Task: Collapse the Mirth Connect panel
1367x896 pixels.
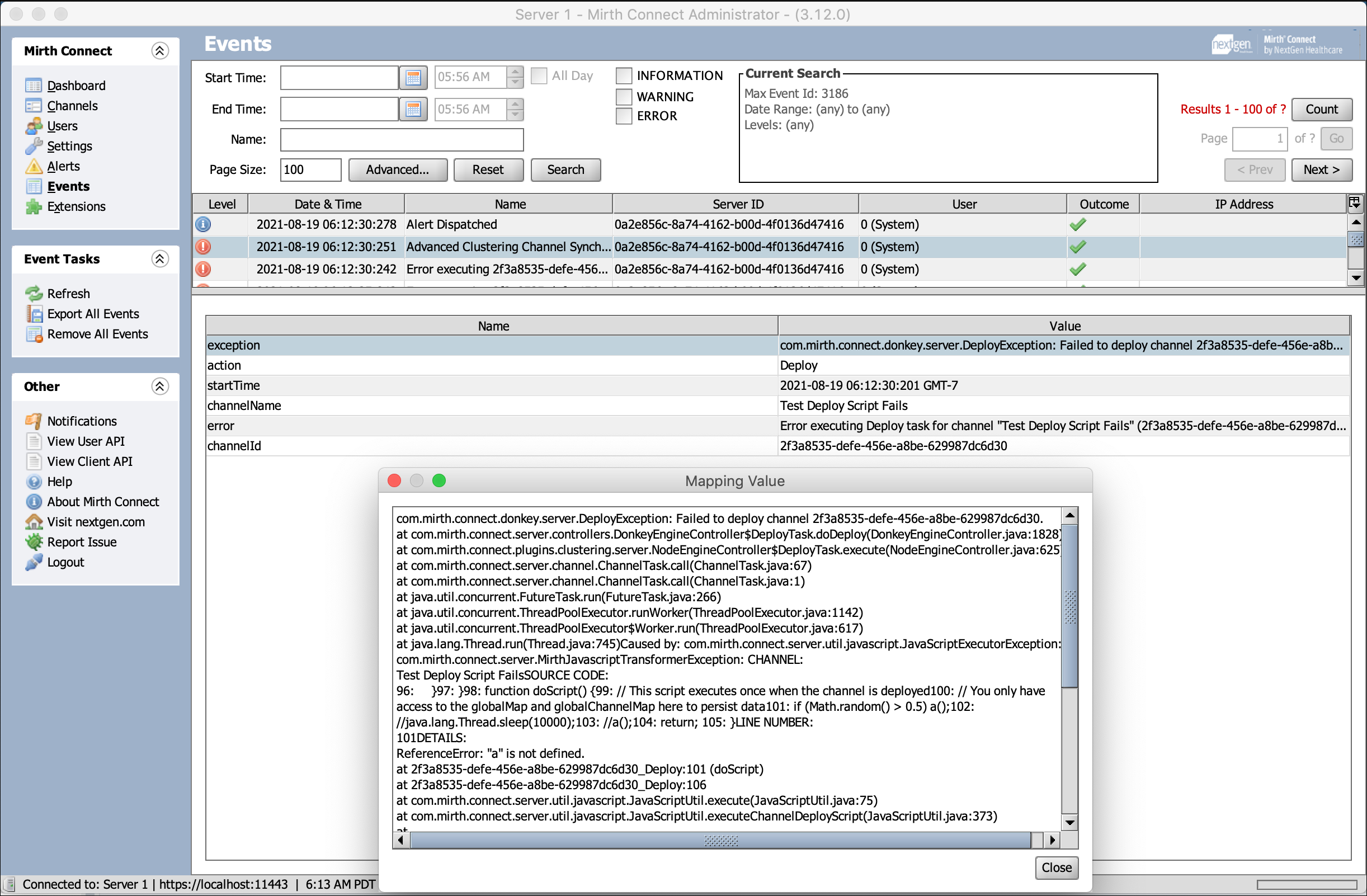Action: click(159, 50)
